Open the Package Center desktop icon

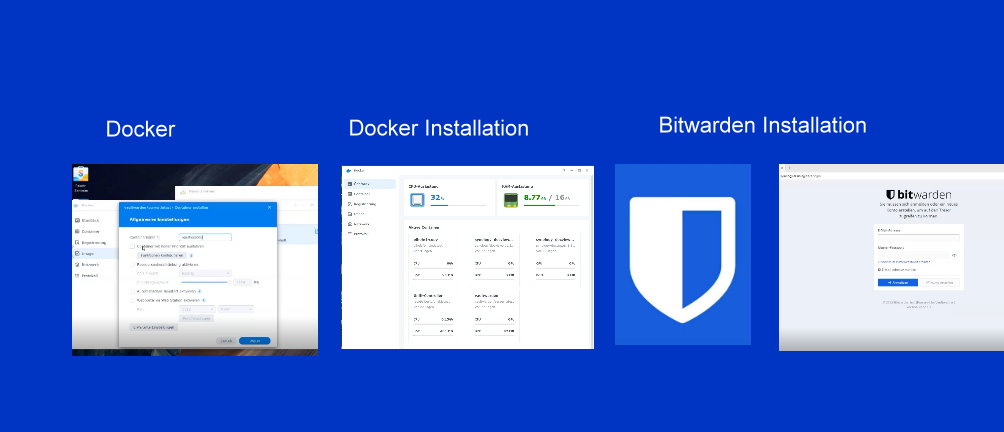(x=81, y=175)
